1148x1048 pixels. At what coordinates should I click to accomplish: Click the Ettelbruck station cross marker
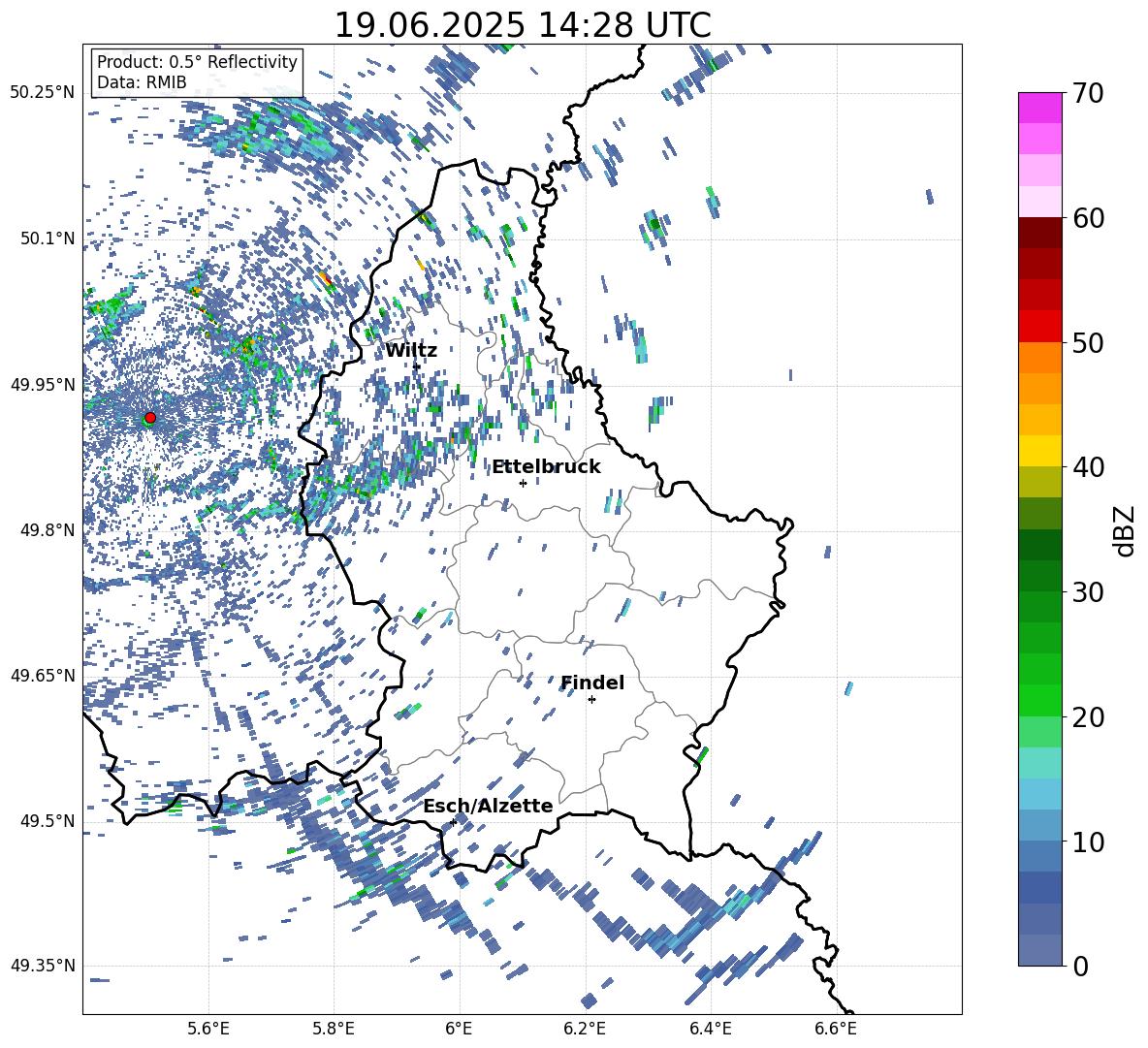[x=523, y=483]
